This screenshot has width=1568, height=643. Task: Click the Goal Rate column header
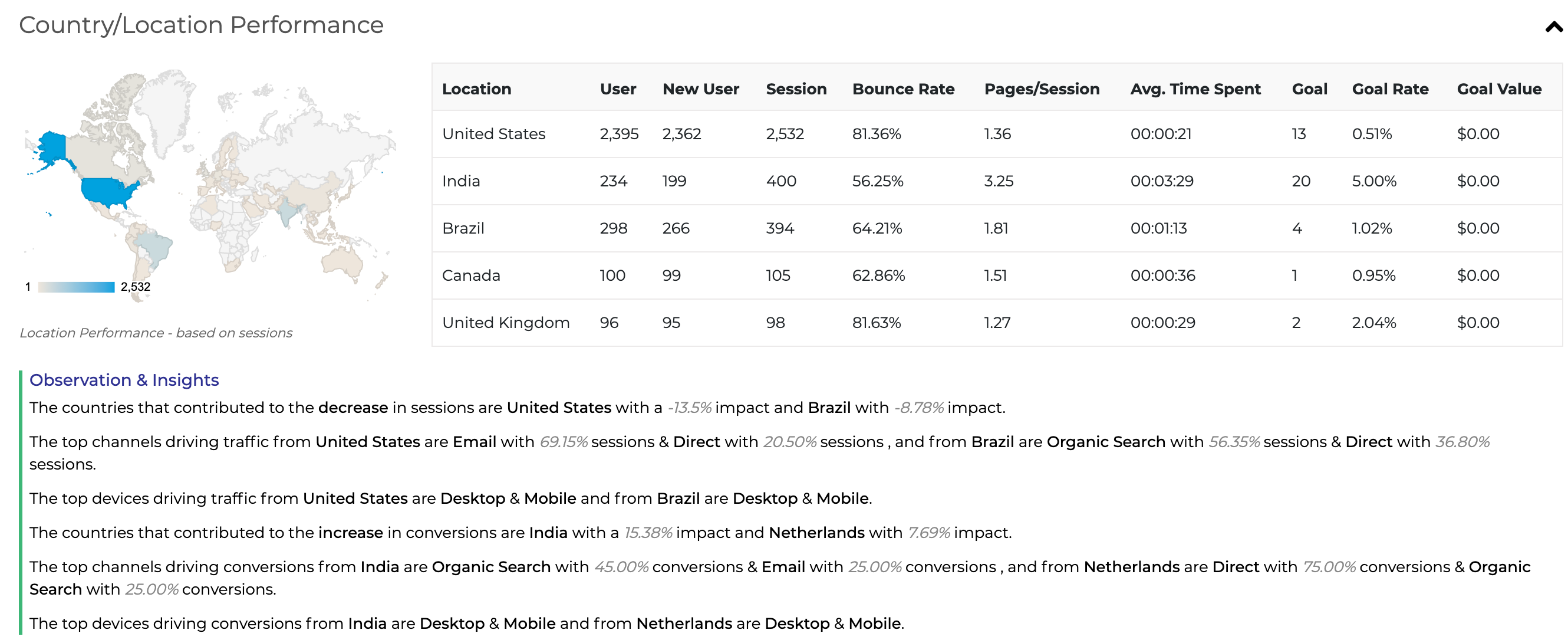coord(1389,89)
